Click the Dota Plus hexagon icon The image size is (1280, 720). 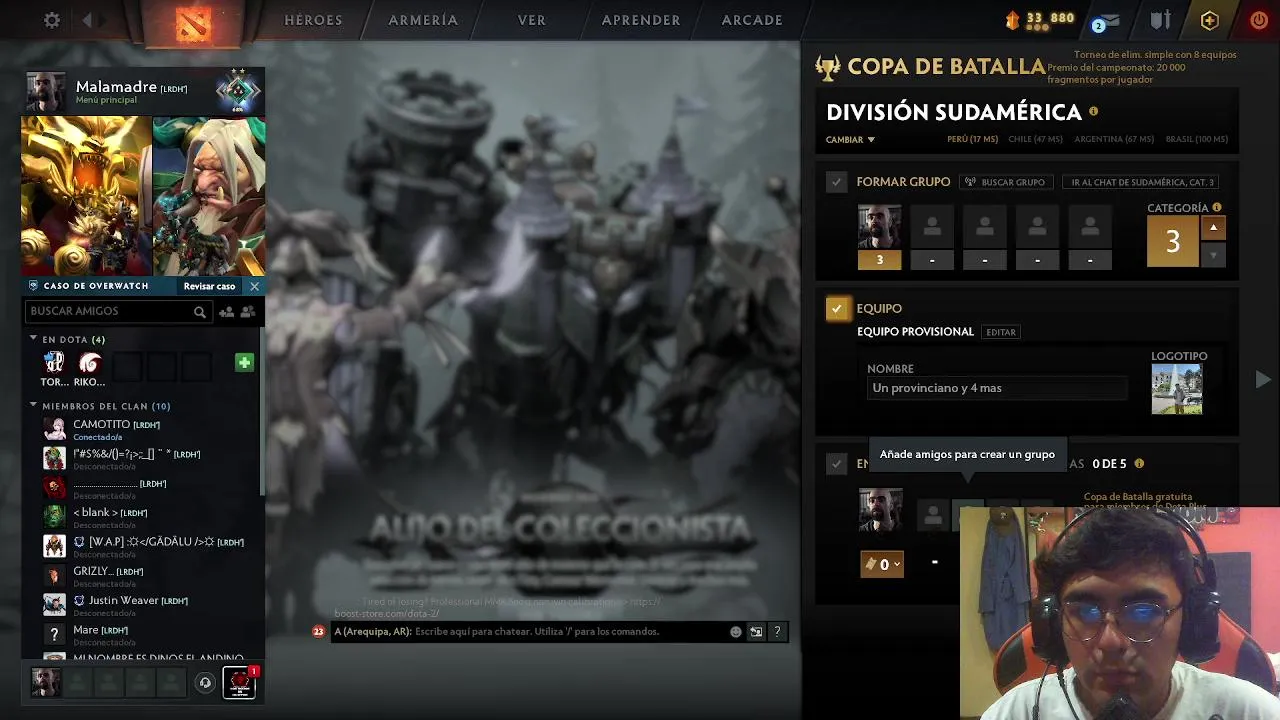(1209, 20)
